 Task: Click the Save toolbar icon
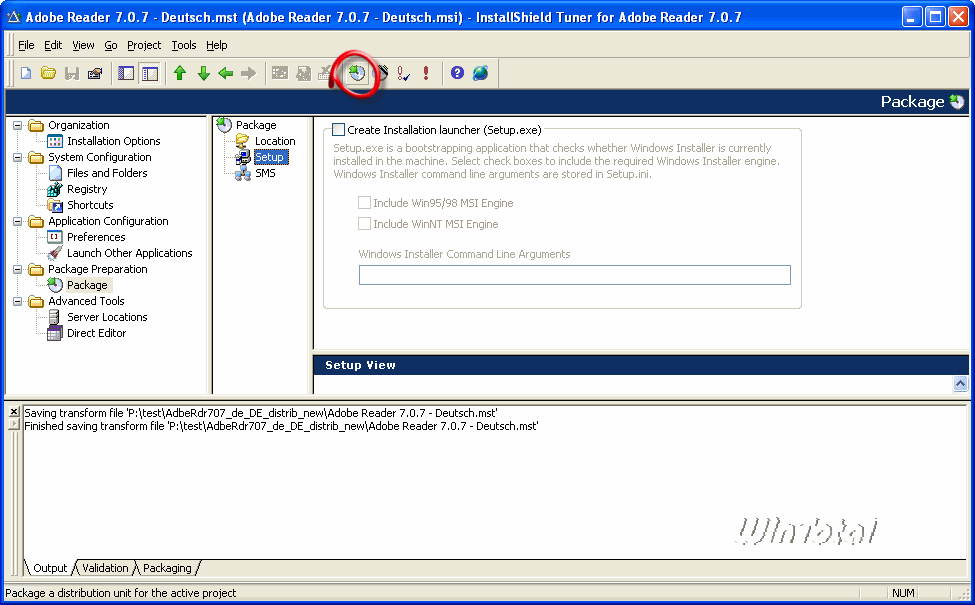[x=70, y=72]
